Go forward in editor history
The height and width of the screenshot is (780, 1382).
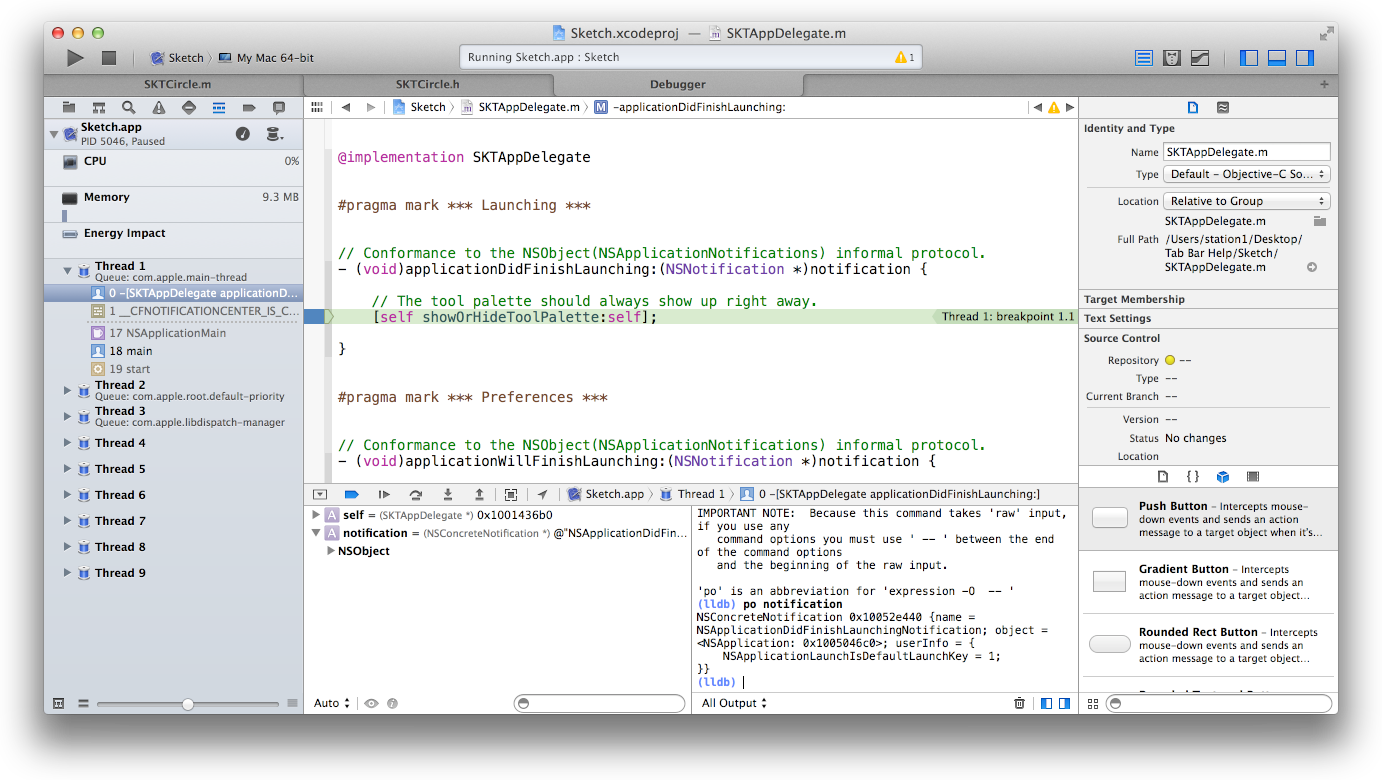(371, 107)
